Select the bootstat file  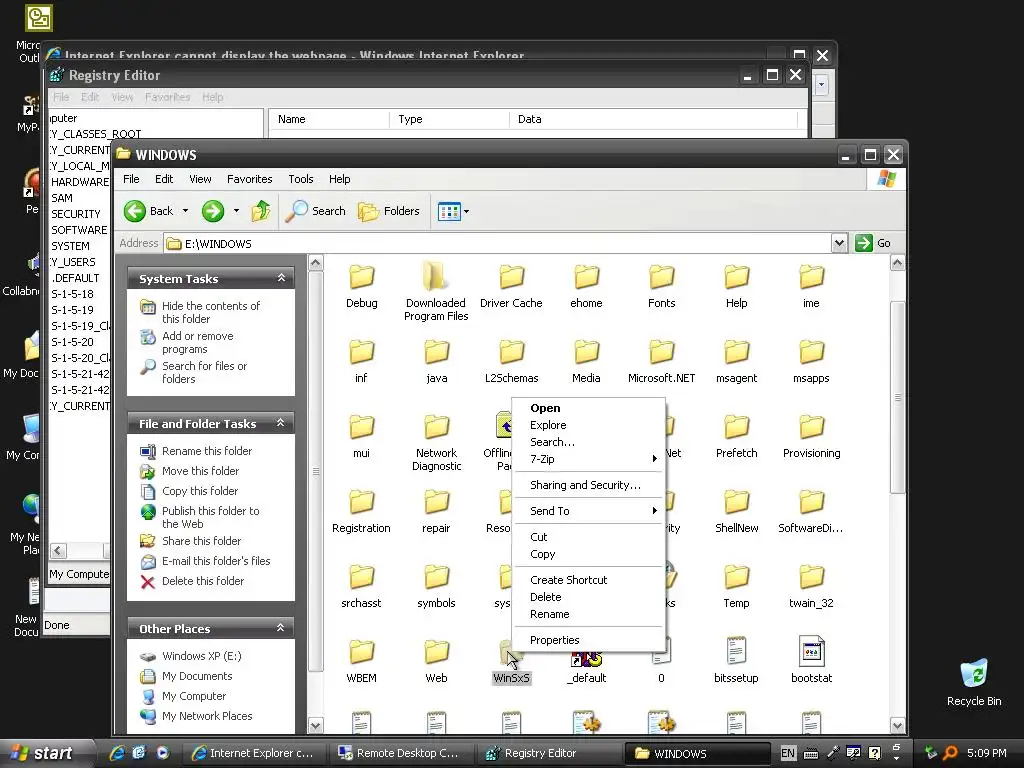coord(811,660)
